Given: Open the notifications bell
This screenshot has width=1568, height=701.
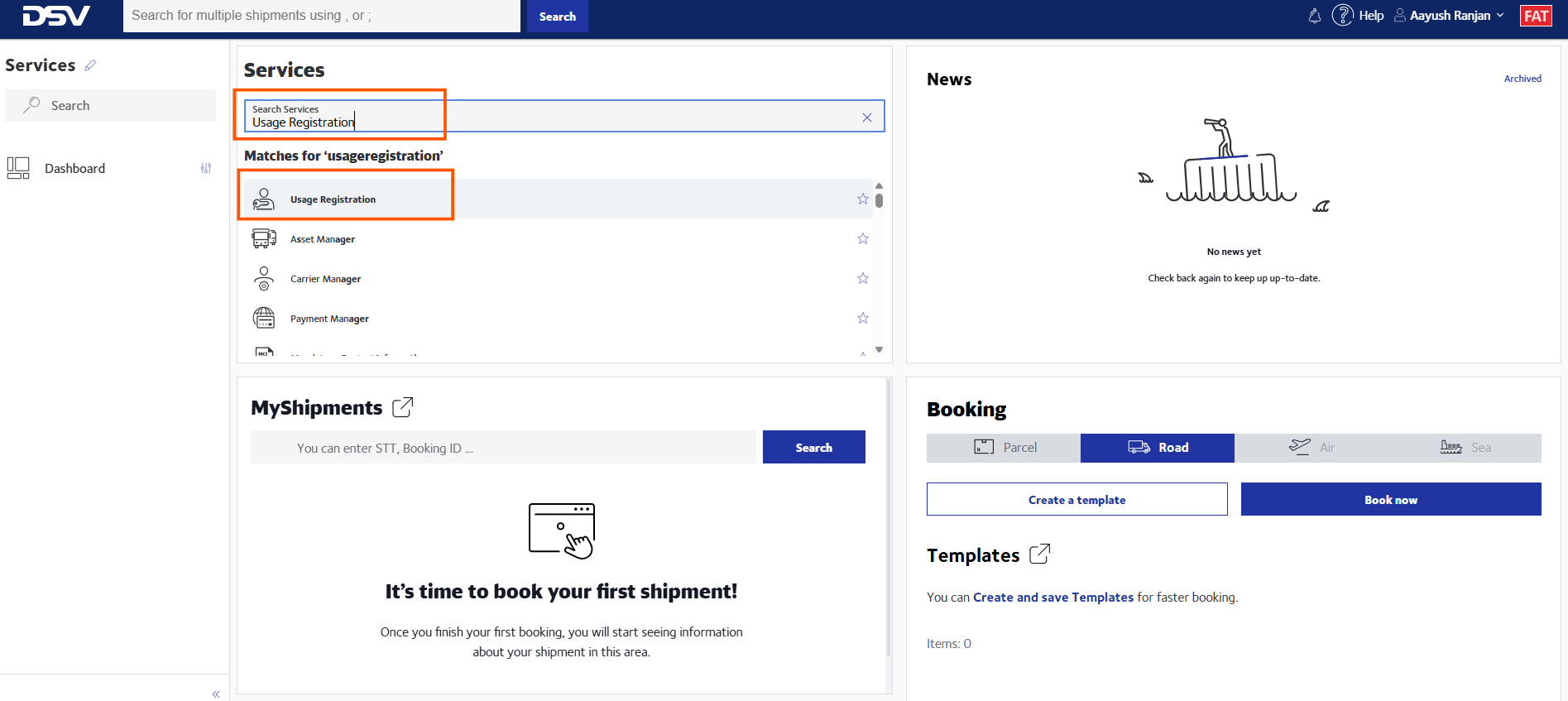Looking at the screenshot, I should (1314, 15).
